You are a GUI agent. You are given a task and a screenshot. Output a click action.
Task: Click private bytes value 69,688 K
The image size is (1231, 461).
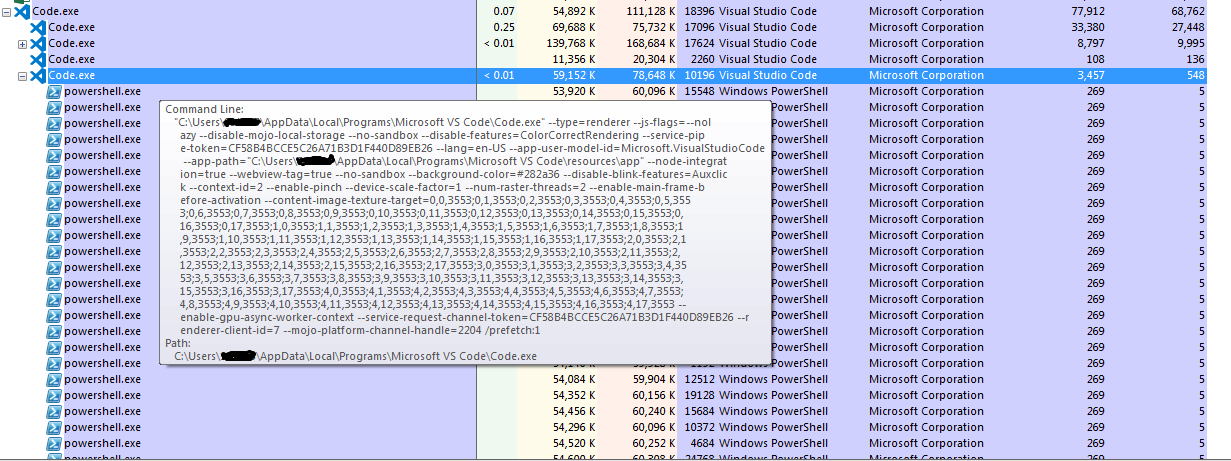coord(573,27)
